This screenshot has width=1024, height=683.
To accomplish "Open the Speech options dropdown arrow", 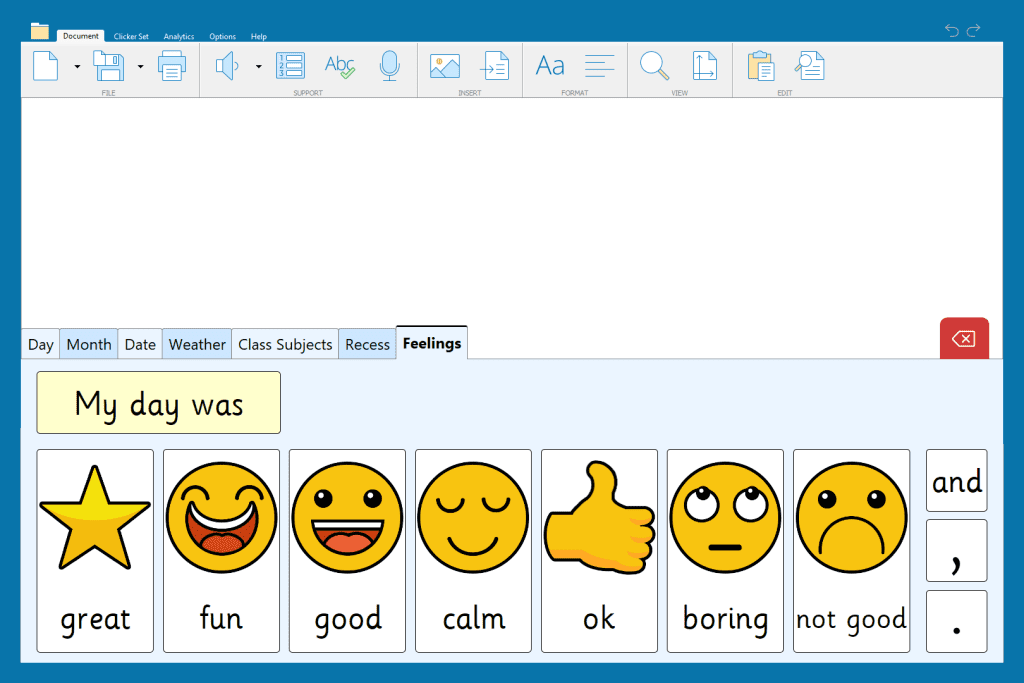I will point(259,67).
